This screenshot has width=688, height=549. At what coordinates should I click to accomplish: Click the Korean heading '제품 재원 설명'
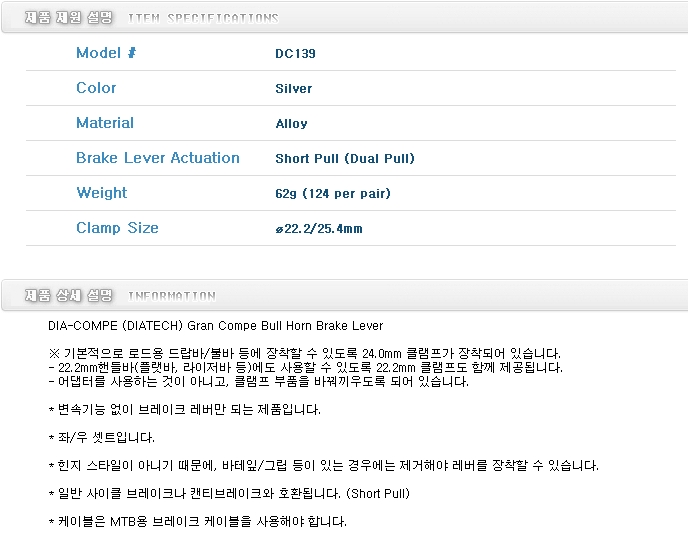(68, 18)
